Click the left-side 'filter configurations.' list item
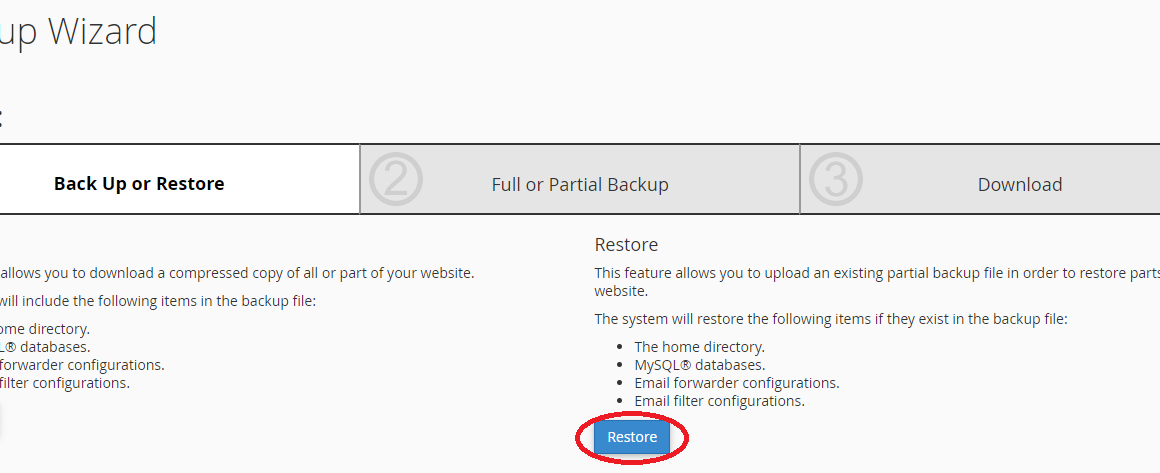 click(x=65, y=383)
